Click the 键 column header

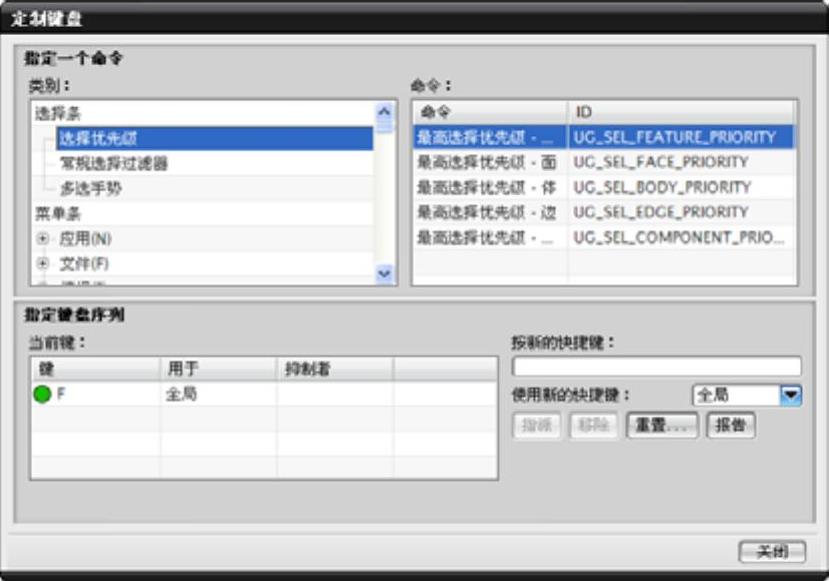(96, 368)
